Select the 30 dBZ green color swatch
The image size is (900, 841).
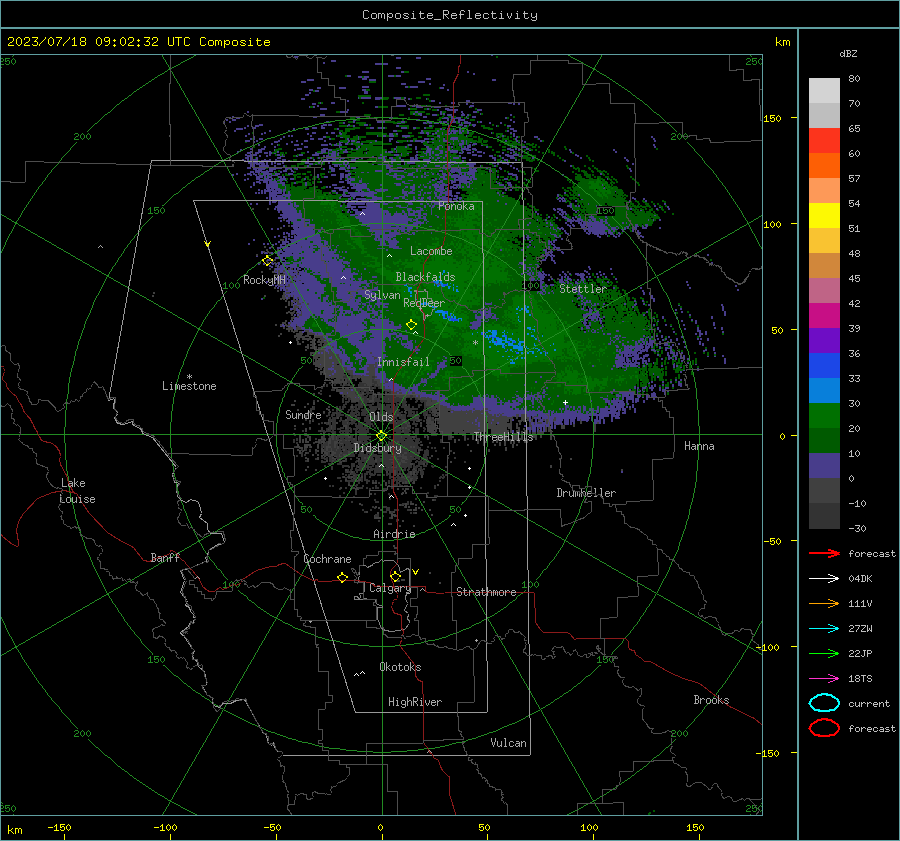coord(824,416)
